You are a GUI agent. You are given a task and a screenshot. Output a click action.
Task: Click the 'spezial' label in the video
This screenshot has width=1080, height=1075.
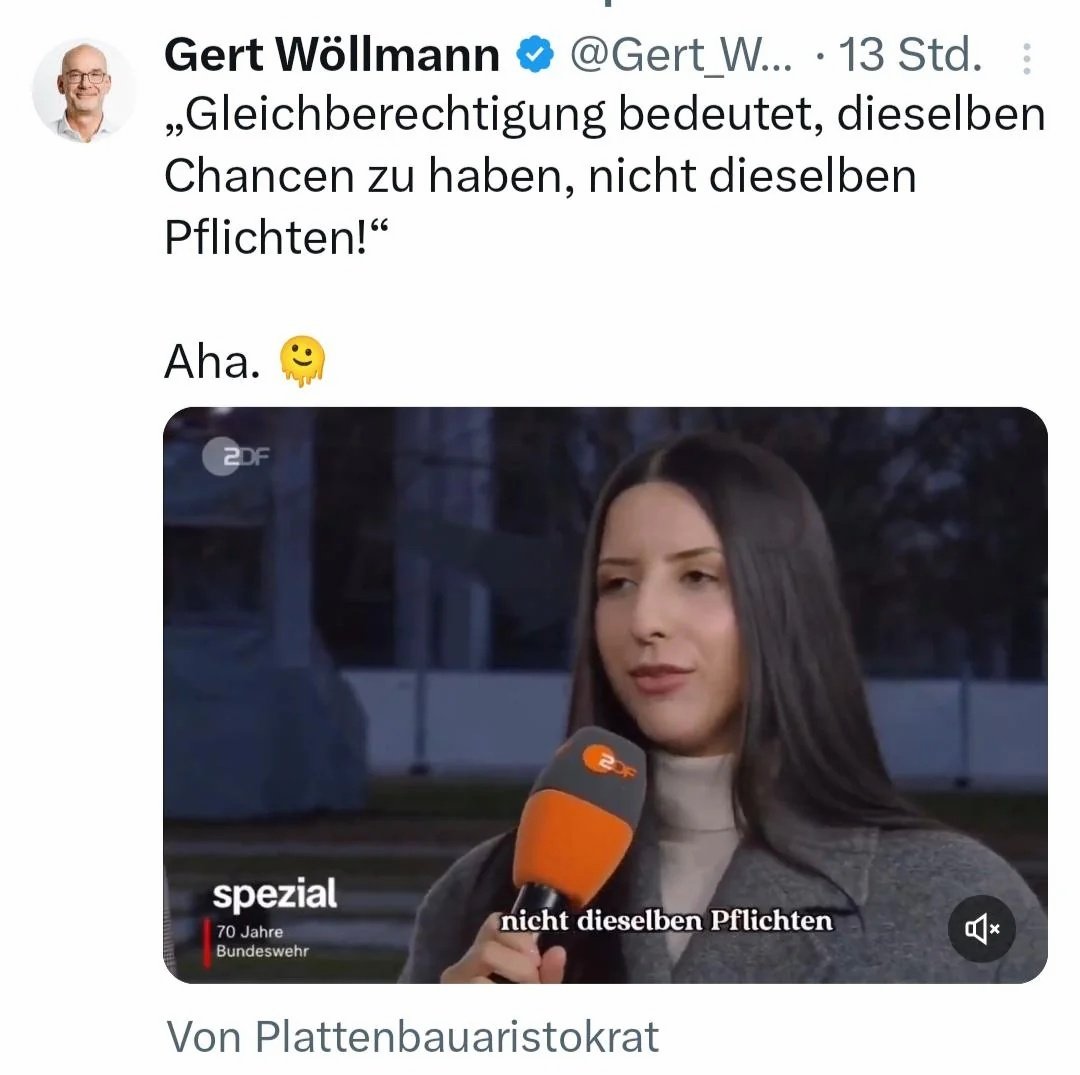point(275,895)
